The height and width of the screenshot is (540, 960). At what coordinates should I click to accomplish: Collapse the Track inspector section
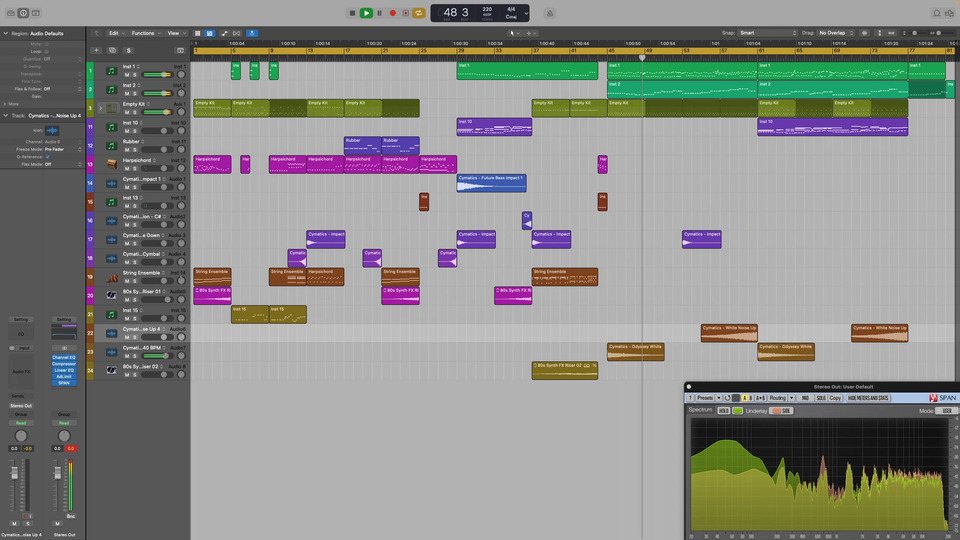[x=6, y=115]
